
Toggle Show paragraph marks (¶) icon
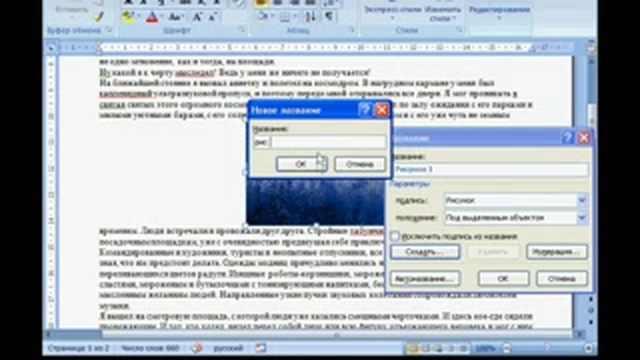pos(329,16)
